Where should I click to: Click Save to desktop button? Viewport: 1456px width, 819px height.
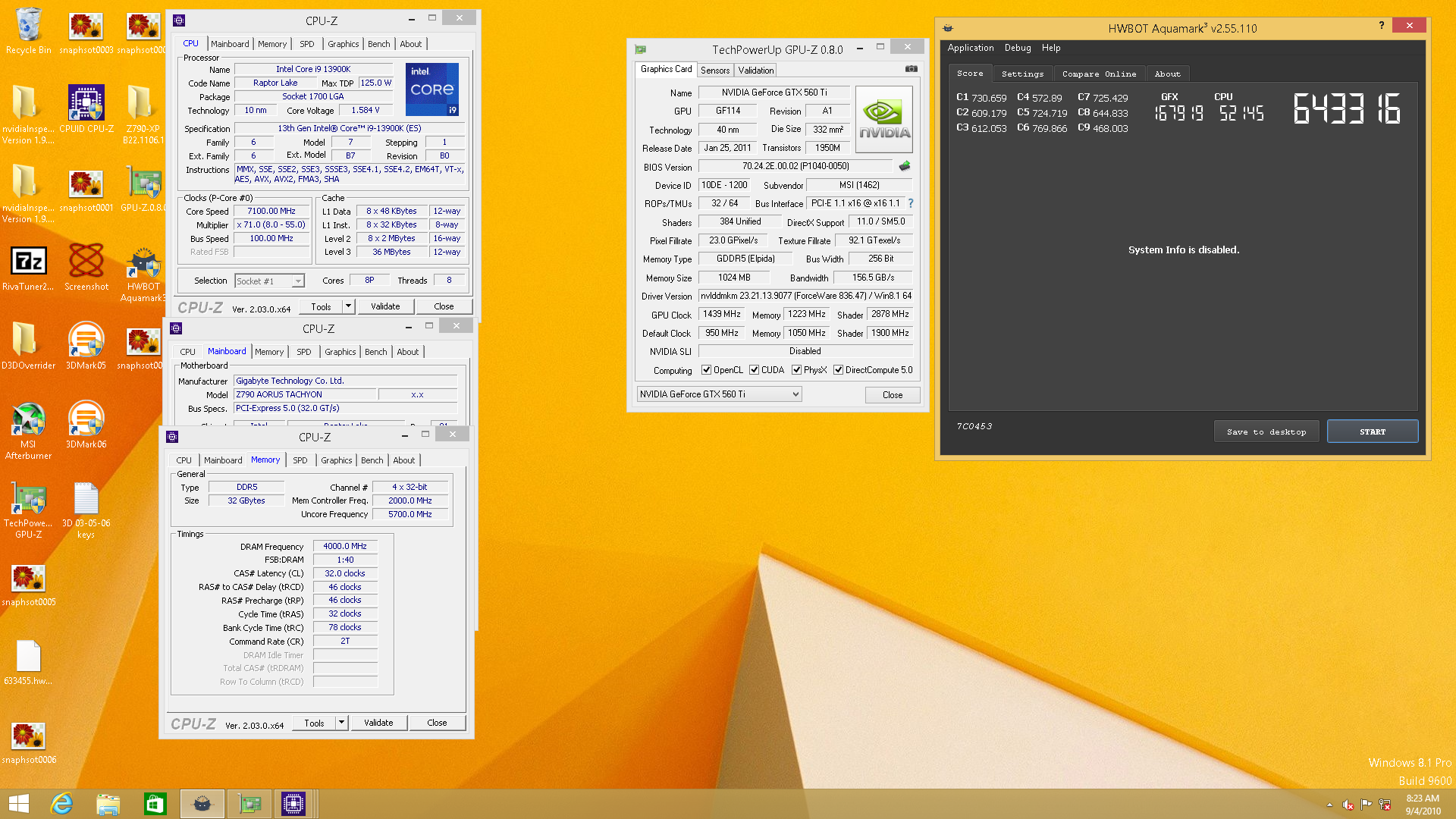[1266, 431]
